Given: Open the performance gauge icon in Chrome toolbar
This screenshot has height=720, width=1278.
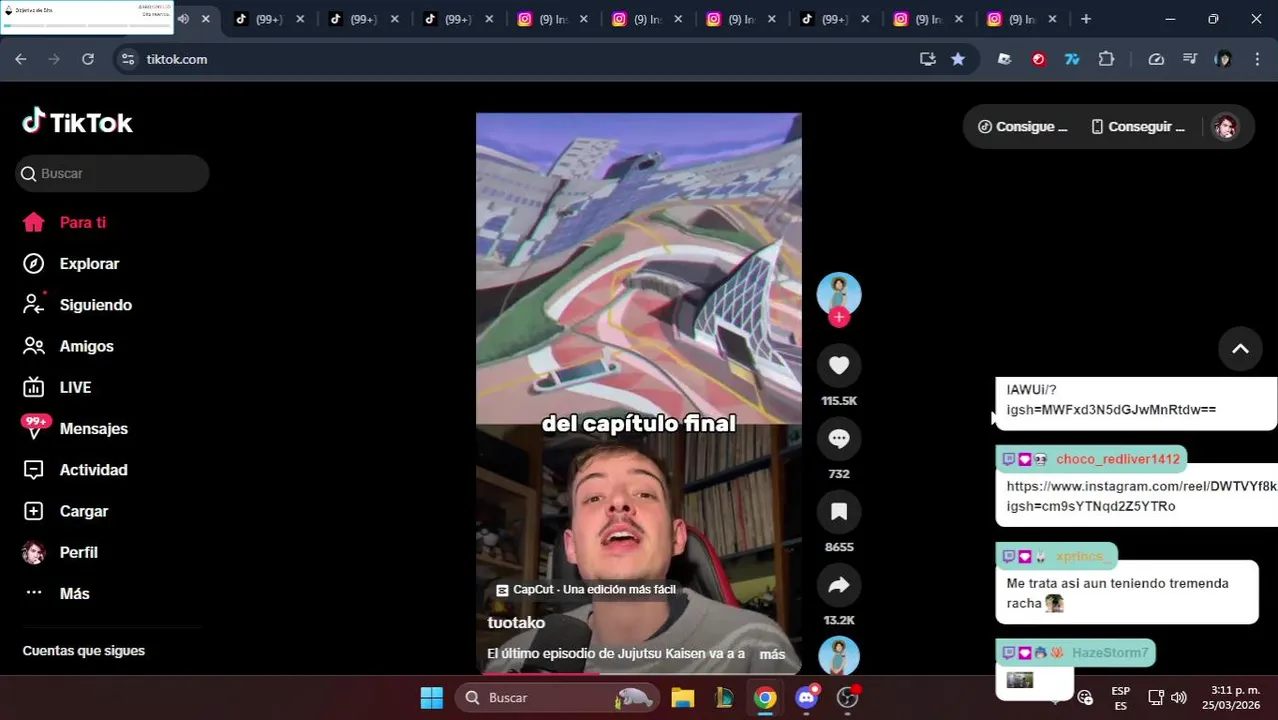Looking at the screenshot, I should pos(1156,59).
